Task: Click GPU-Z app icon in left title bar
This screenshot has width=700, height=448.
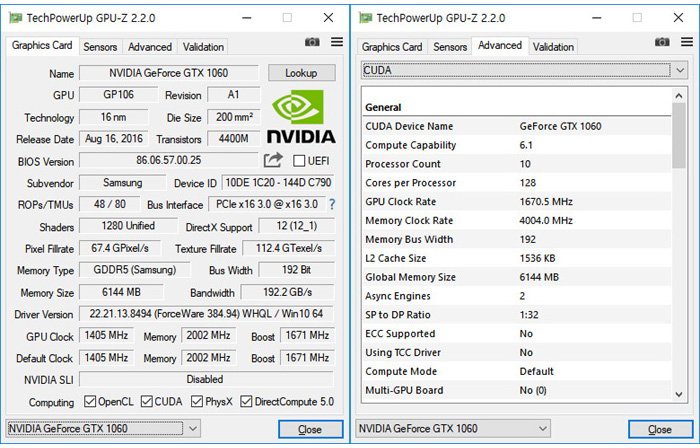Action: tap(16, 18)
